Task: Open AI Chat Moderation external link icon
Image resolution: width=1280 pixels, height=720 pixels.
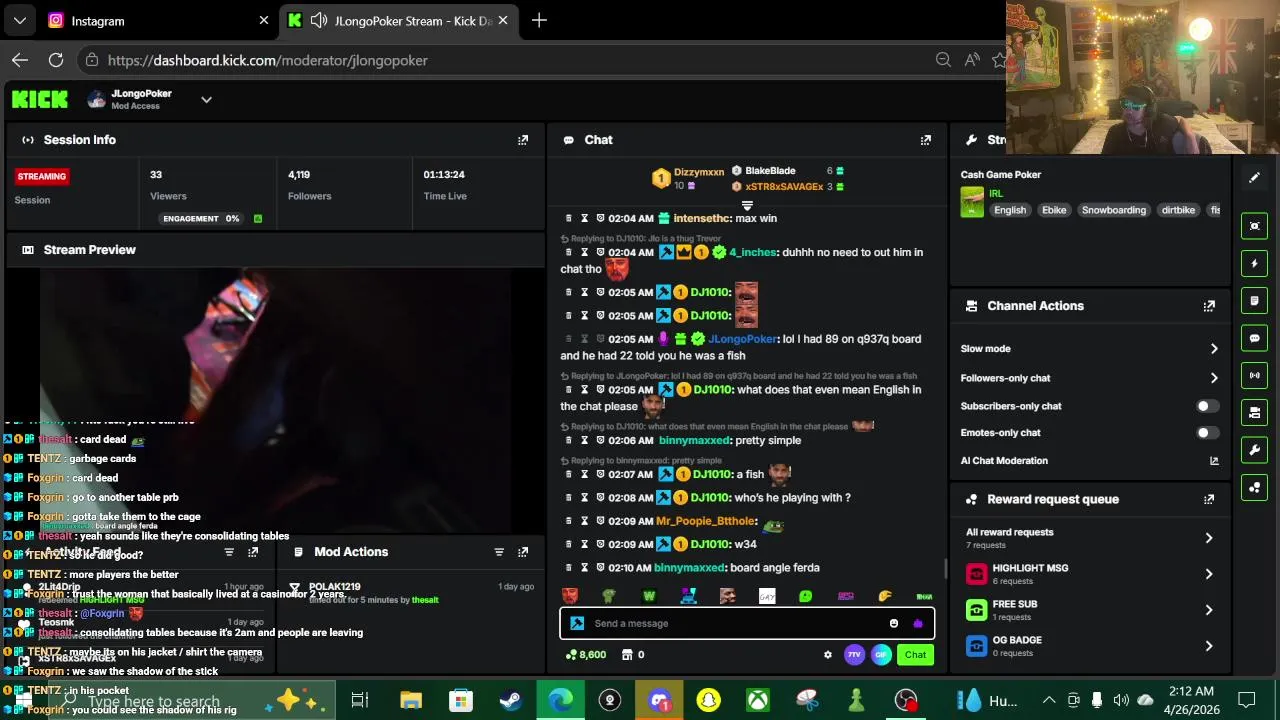Action: coord(1214,461)
